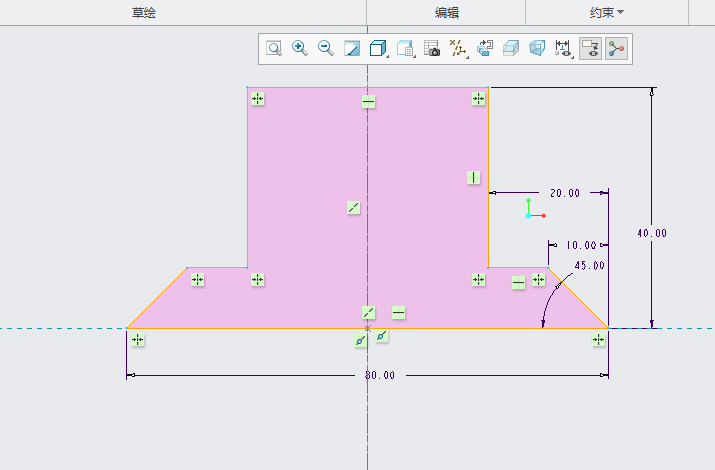Click the Refit view magnifier icon
The height and width of the screenshot is (470, 715).
(273, 48)
